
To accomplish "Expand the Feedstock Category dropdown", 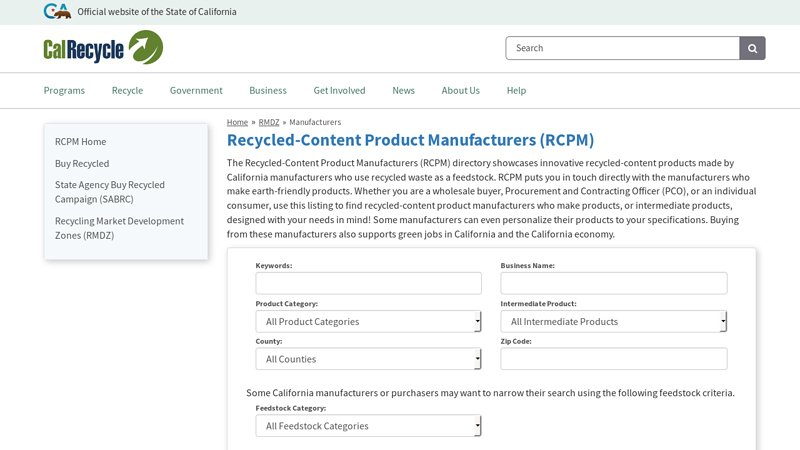I will tap(368, 426).
